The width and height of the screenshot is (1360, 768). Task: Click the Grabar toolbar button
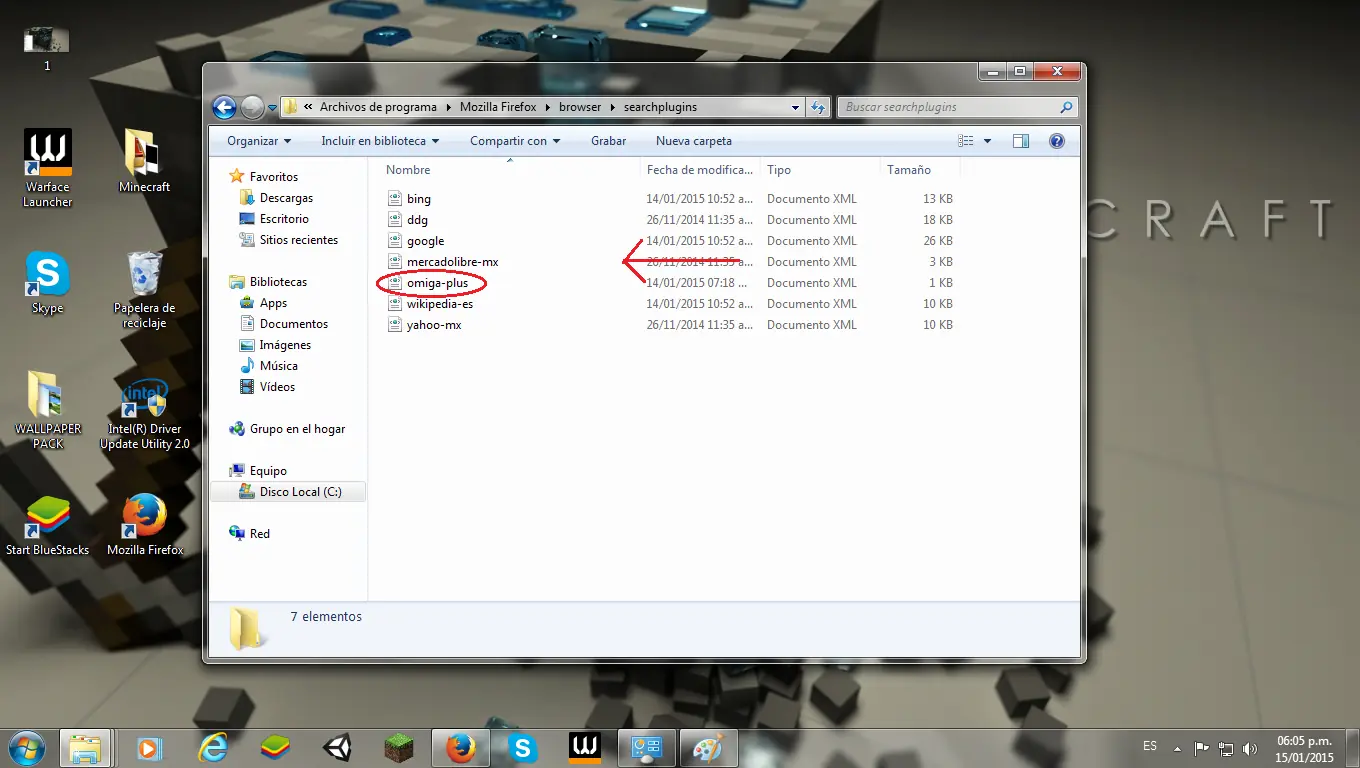608,141
